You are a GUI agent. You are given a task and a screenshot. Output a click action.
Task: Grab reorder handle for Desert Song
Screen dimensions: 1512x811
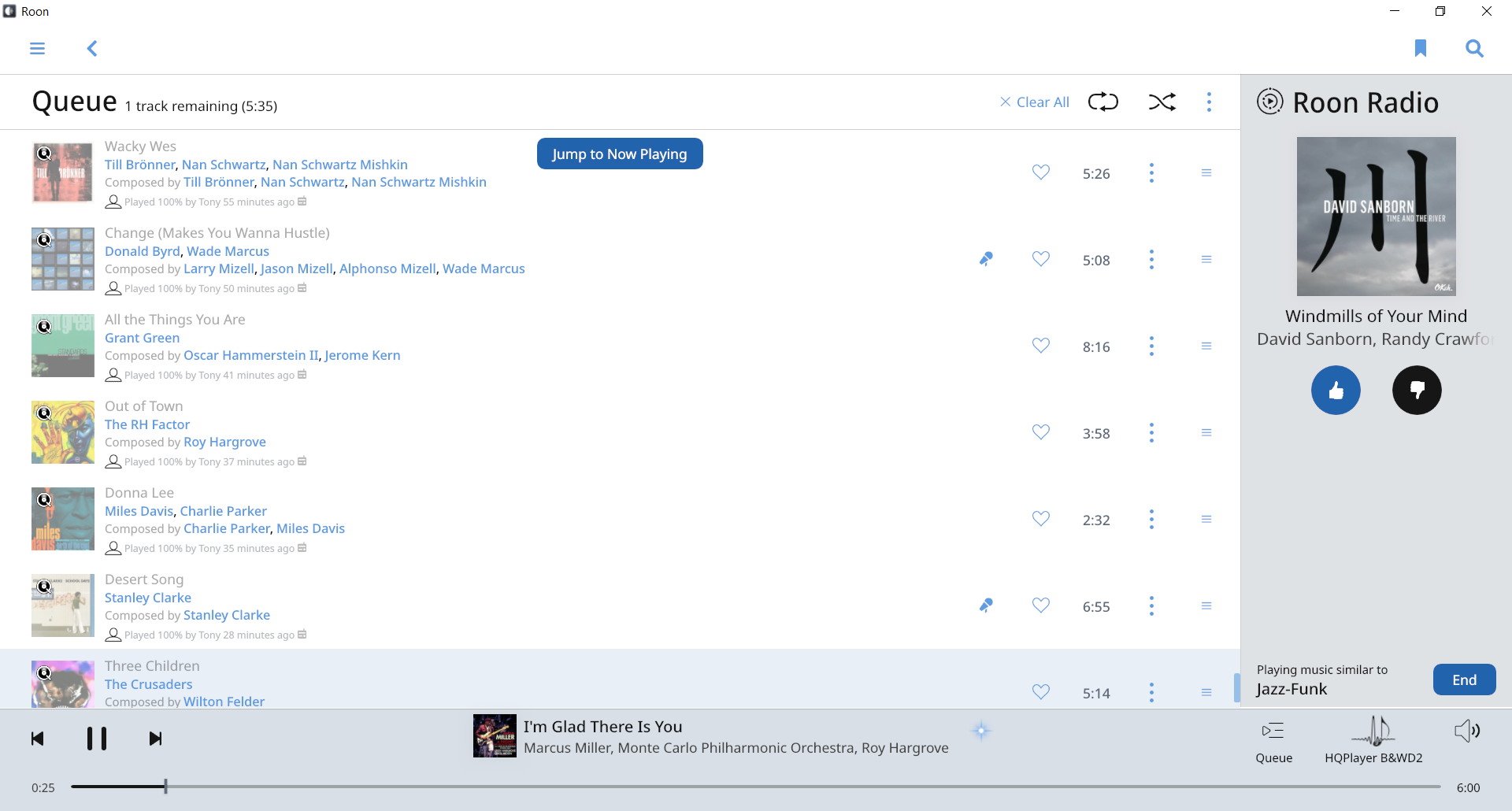[x=1206, y=606]
